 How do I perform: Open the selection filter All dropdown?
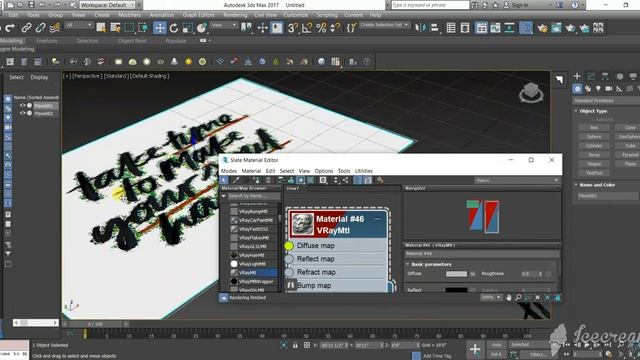point(79,25)
